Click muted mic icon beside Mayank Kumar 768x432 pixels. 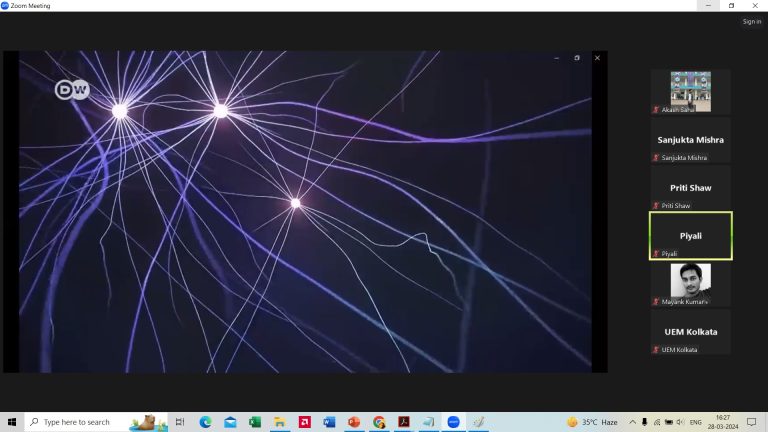[656, 302]
